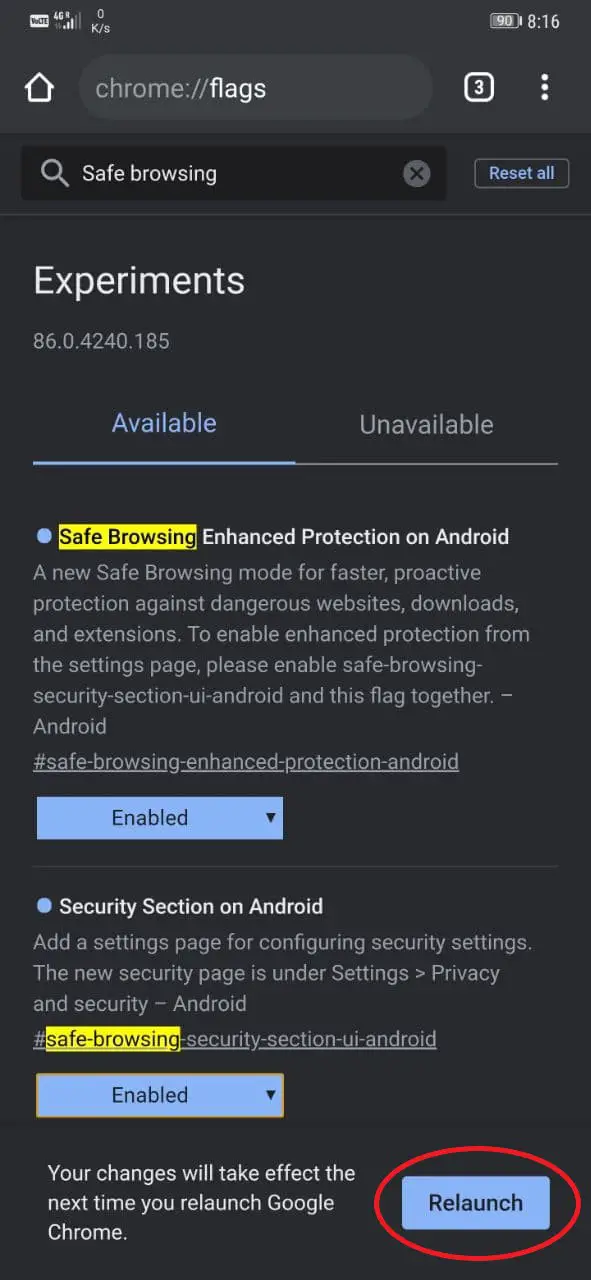The height and width of the screenshot is (1280, 591).
Task: Open #safe-browsing-enhanced-protection-android link
Action: [246, 762]
